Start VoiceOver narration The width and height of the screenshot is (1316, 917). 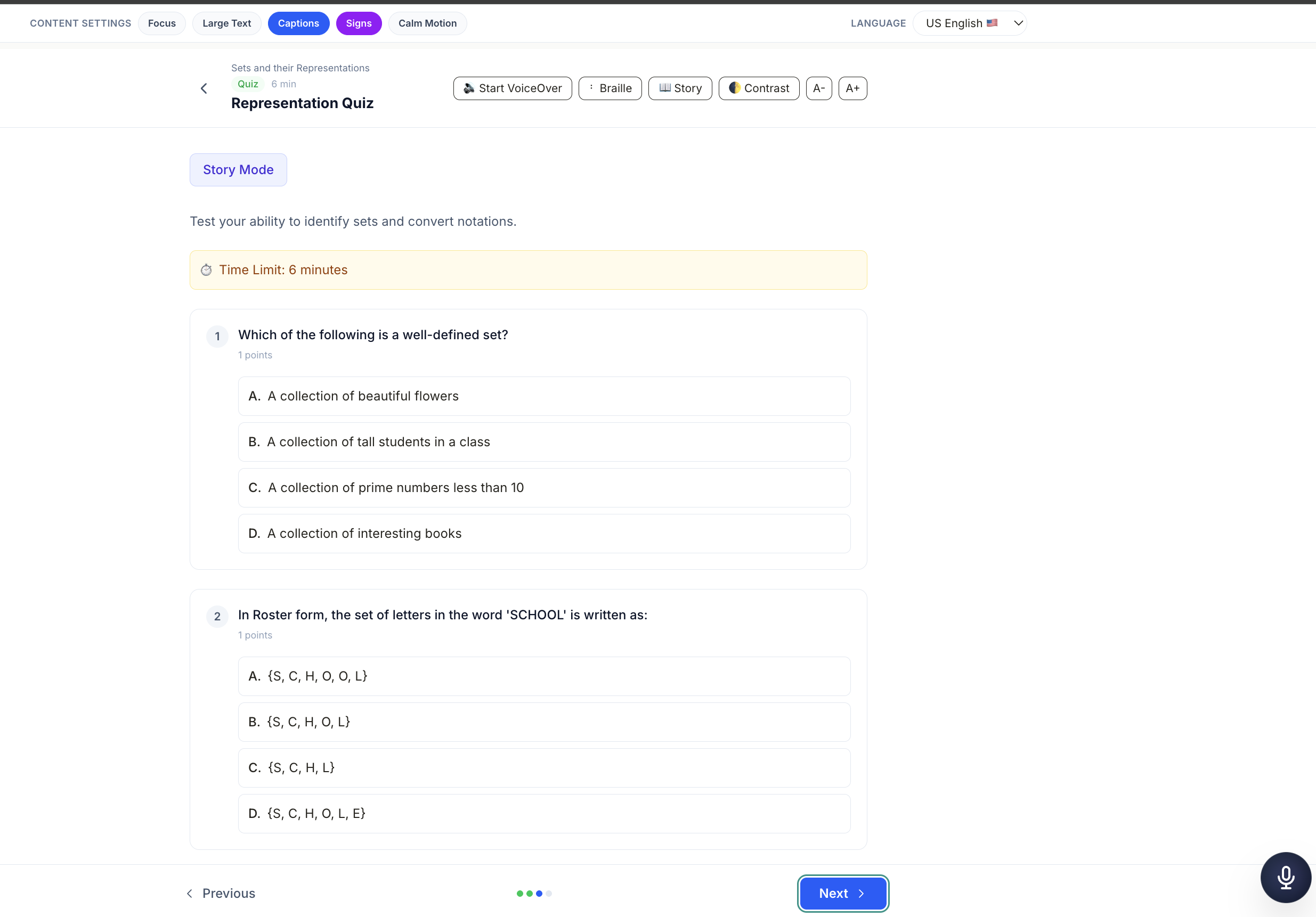513,88
